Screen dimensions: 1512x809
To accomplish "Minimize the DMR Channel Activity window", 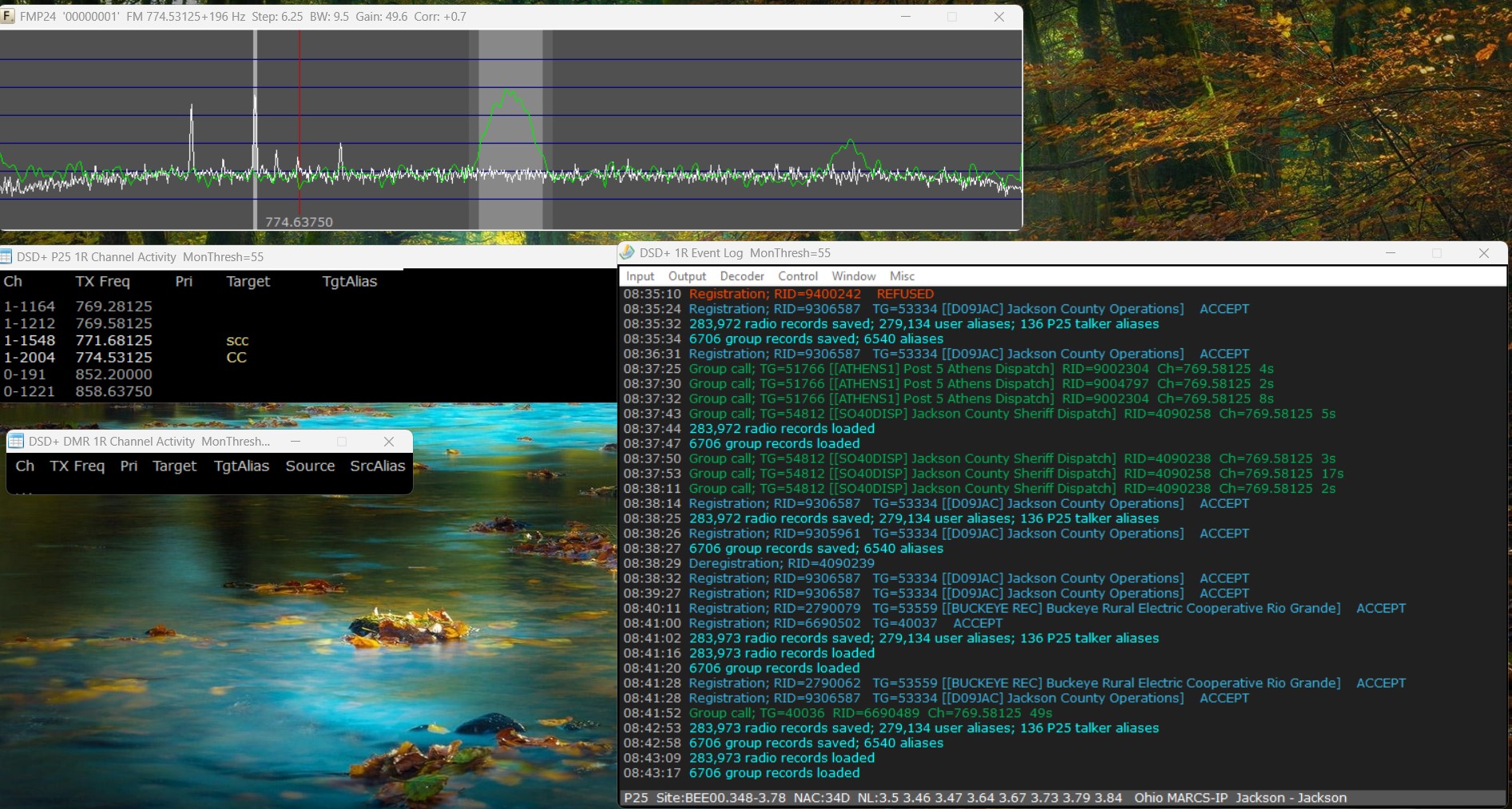I will 296,442.
